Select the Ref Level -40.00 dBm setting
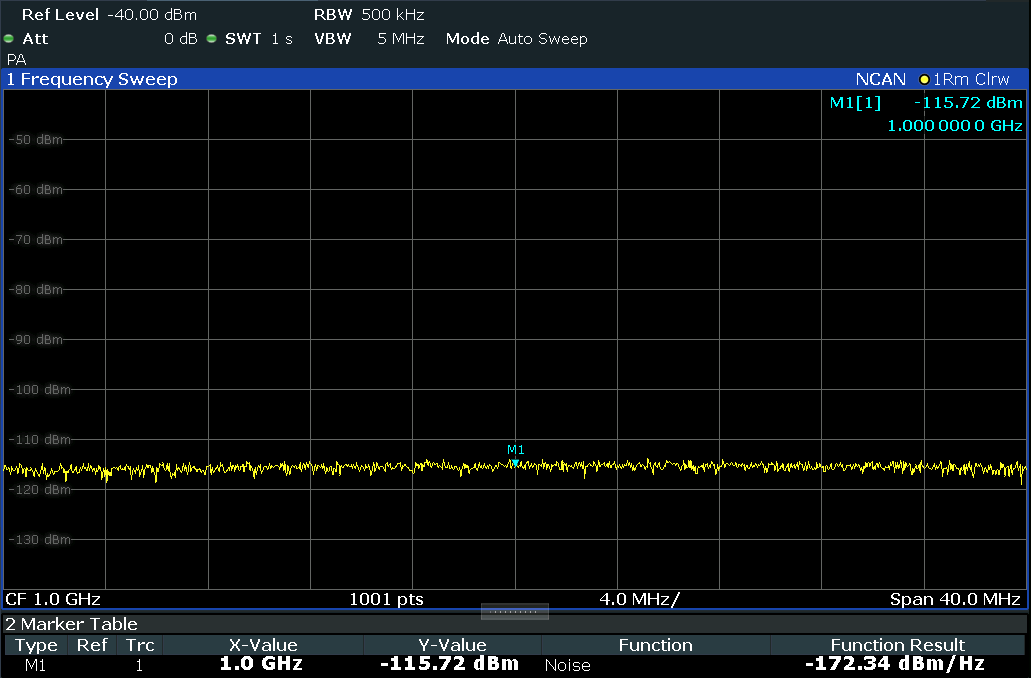This screenshot has height=678, width=1031. [x=109, y=15]
